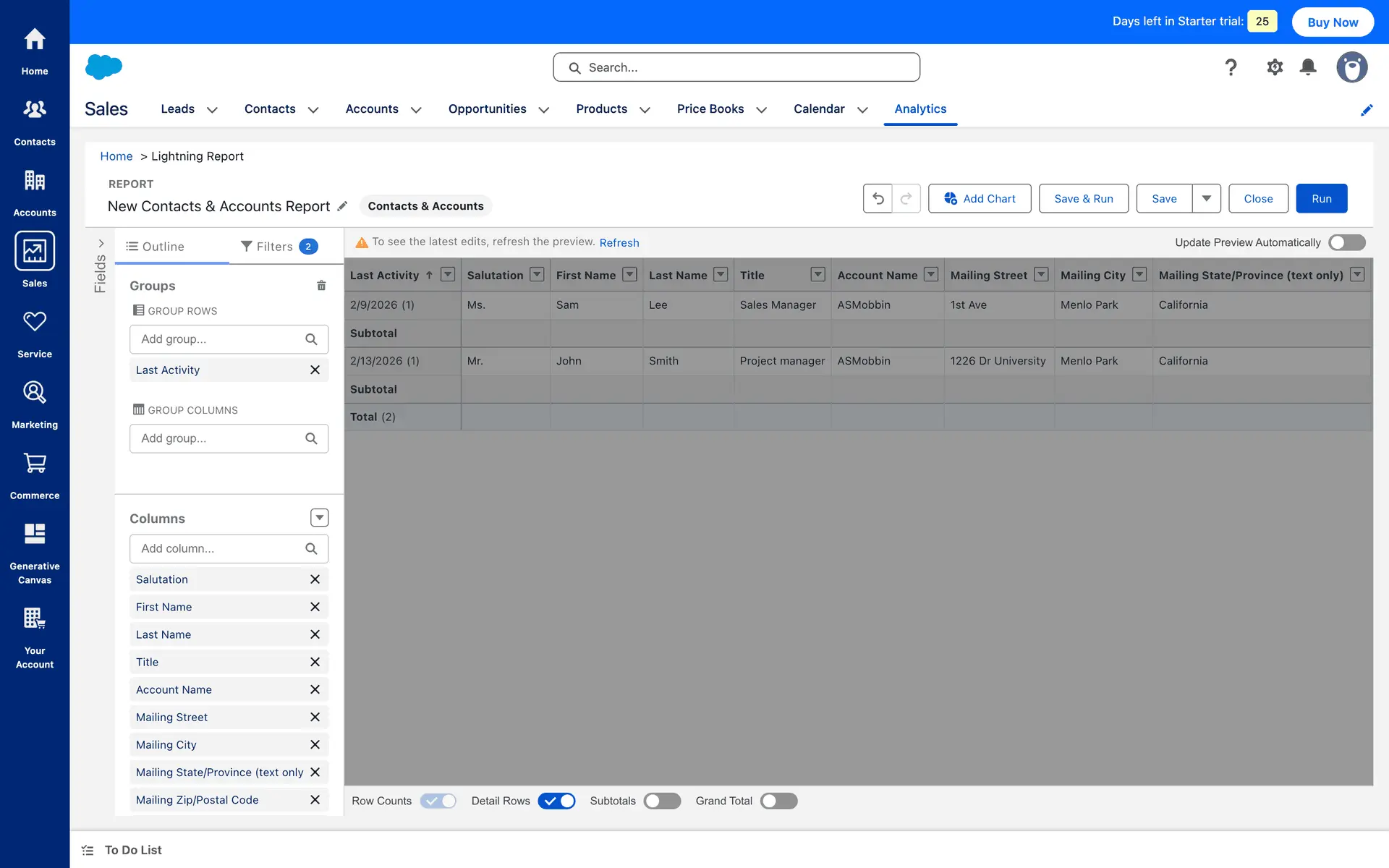Click the trash icon beside Groups
1389x868 pixels.
(321, 286)
